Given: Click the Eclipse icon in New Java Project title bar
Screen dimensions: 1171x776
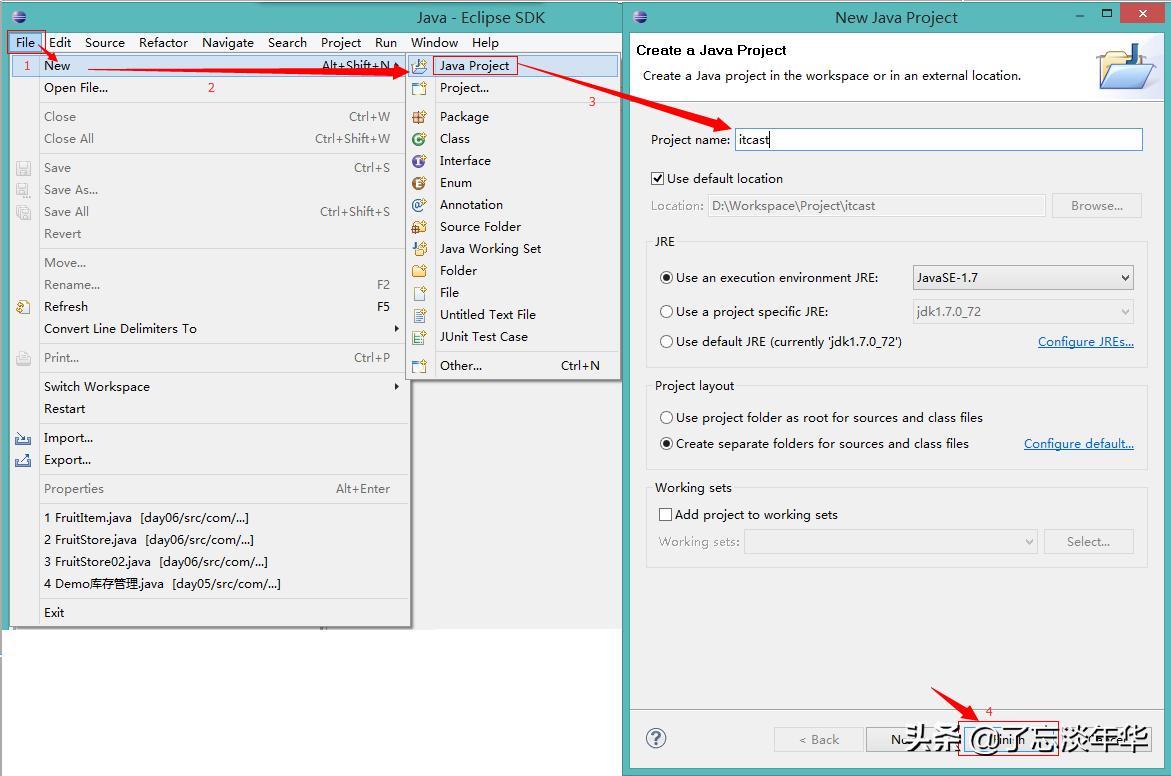Looking at the screenshot, I should (640, 17).
